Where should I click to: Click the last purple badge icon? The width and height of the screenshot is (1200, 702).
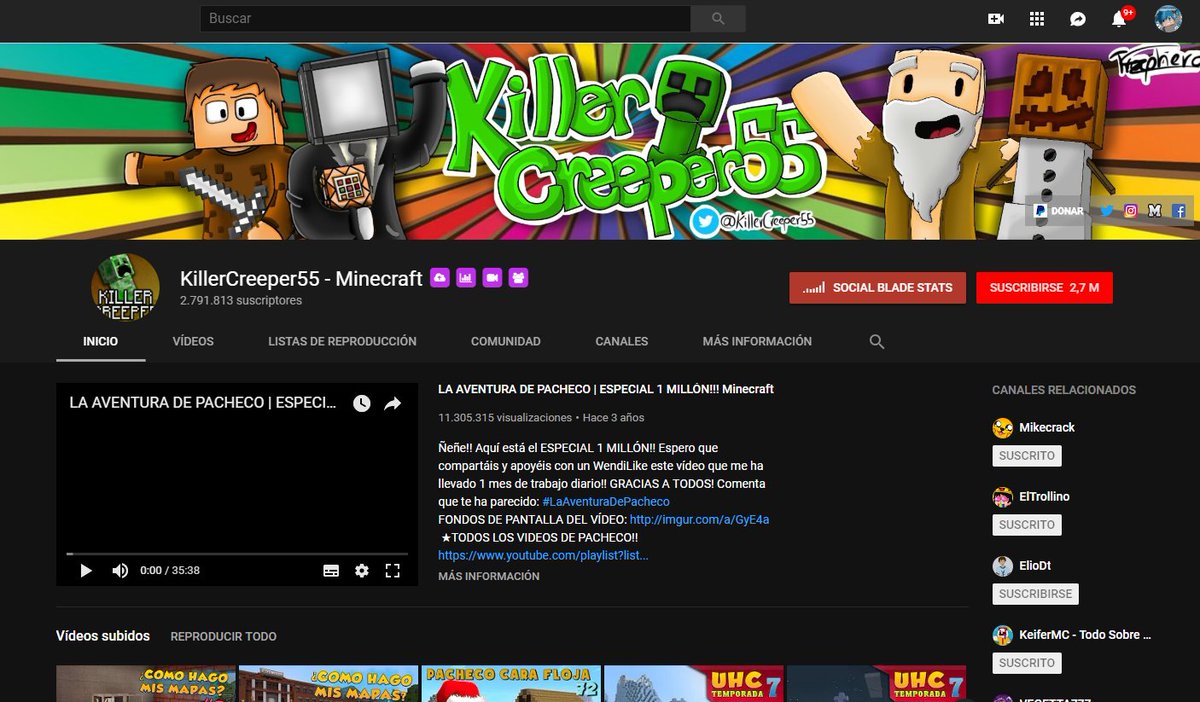[518, 278]
